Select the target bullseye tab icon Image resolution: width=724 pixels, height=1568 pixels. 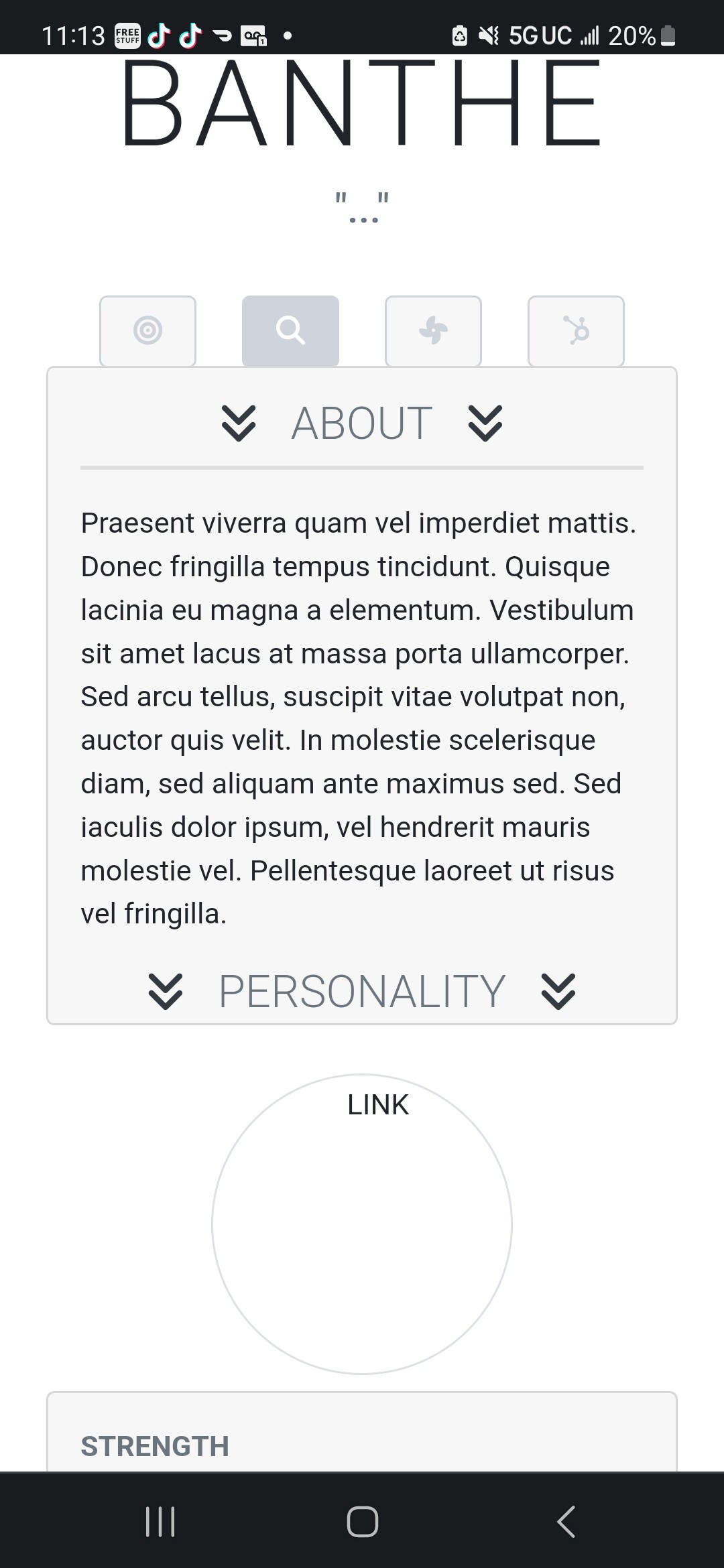147,331
